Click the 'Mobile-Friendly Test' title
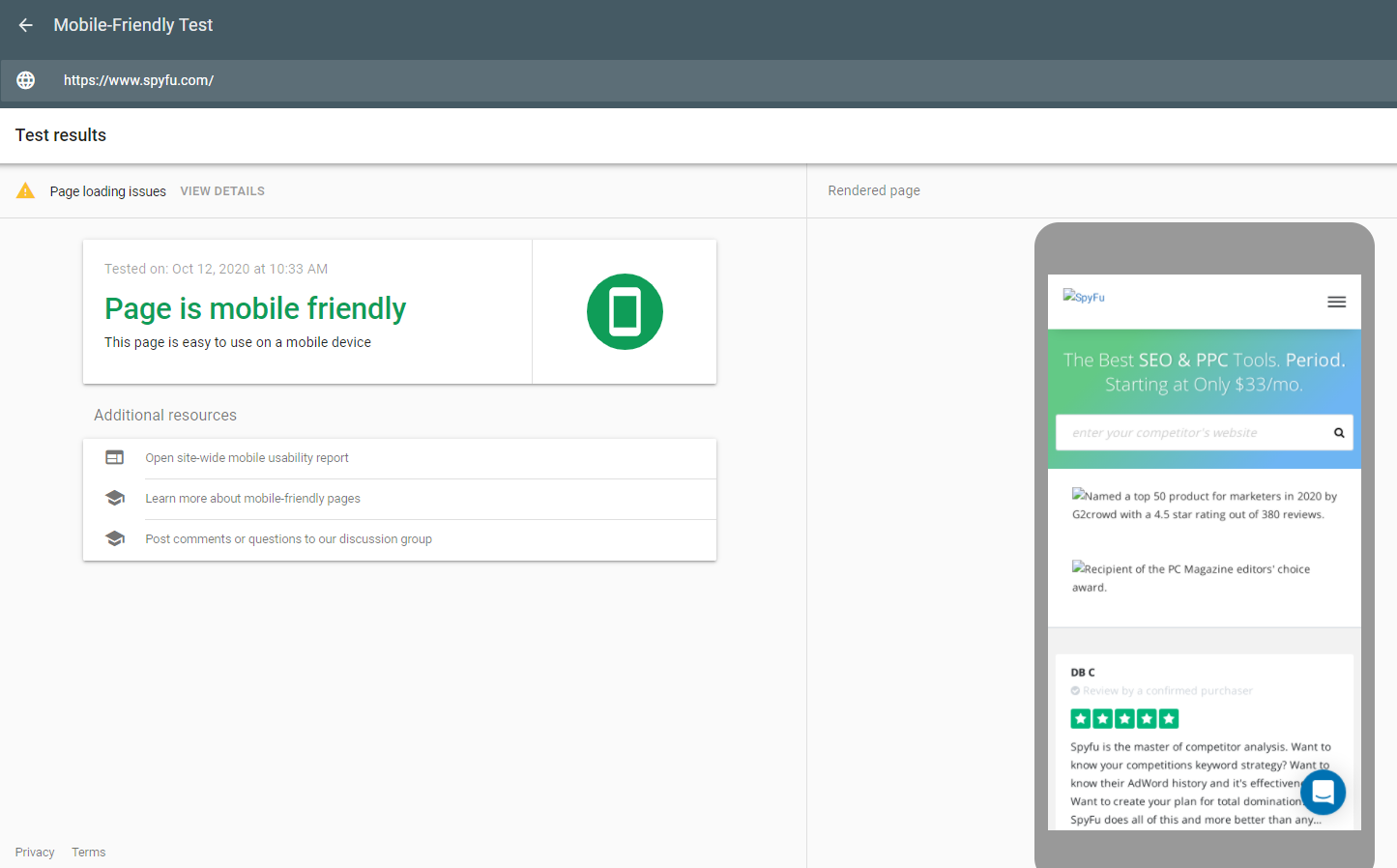Screen dimensions: 1397x868 133,25
